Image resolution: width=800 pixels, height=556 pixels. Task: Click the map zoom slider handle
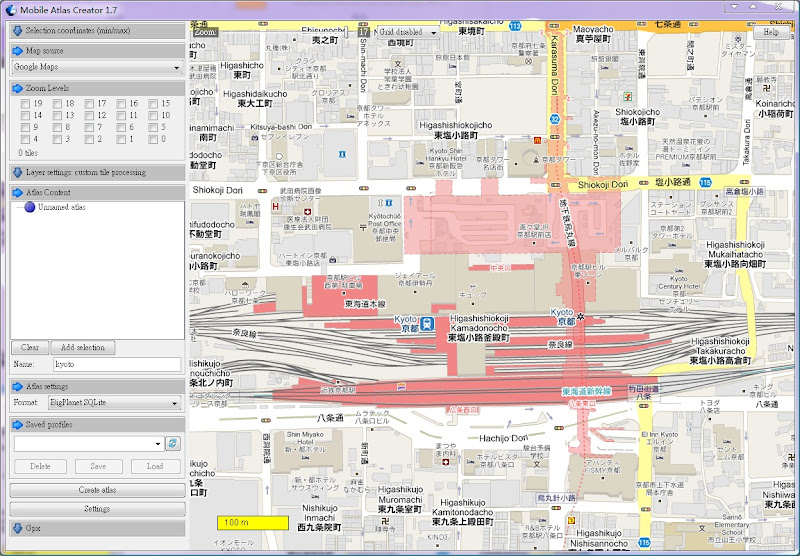[346, 32]
